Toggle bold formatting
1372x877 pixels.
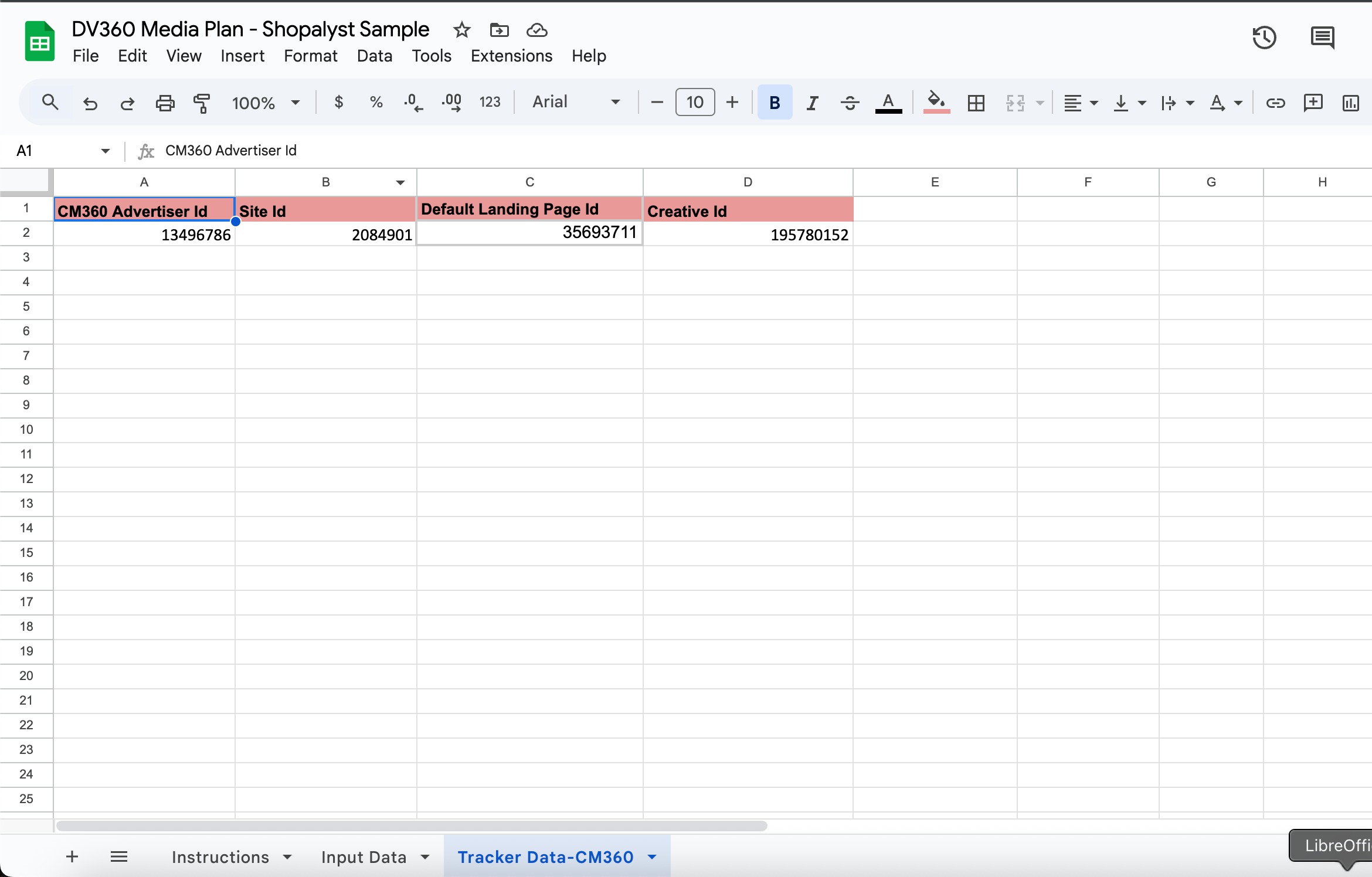pos(775,103)
